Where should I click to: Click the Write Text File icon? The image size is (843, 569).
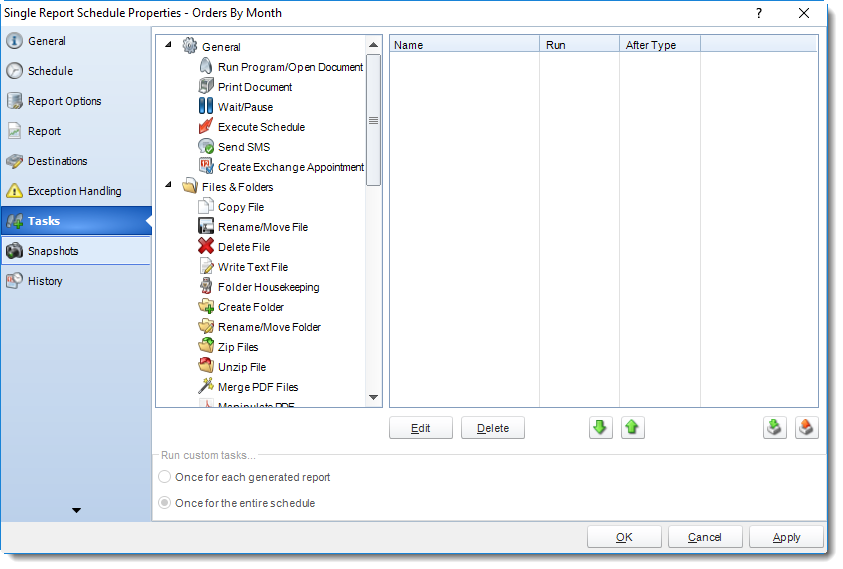(206, 266)
